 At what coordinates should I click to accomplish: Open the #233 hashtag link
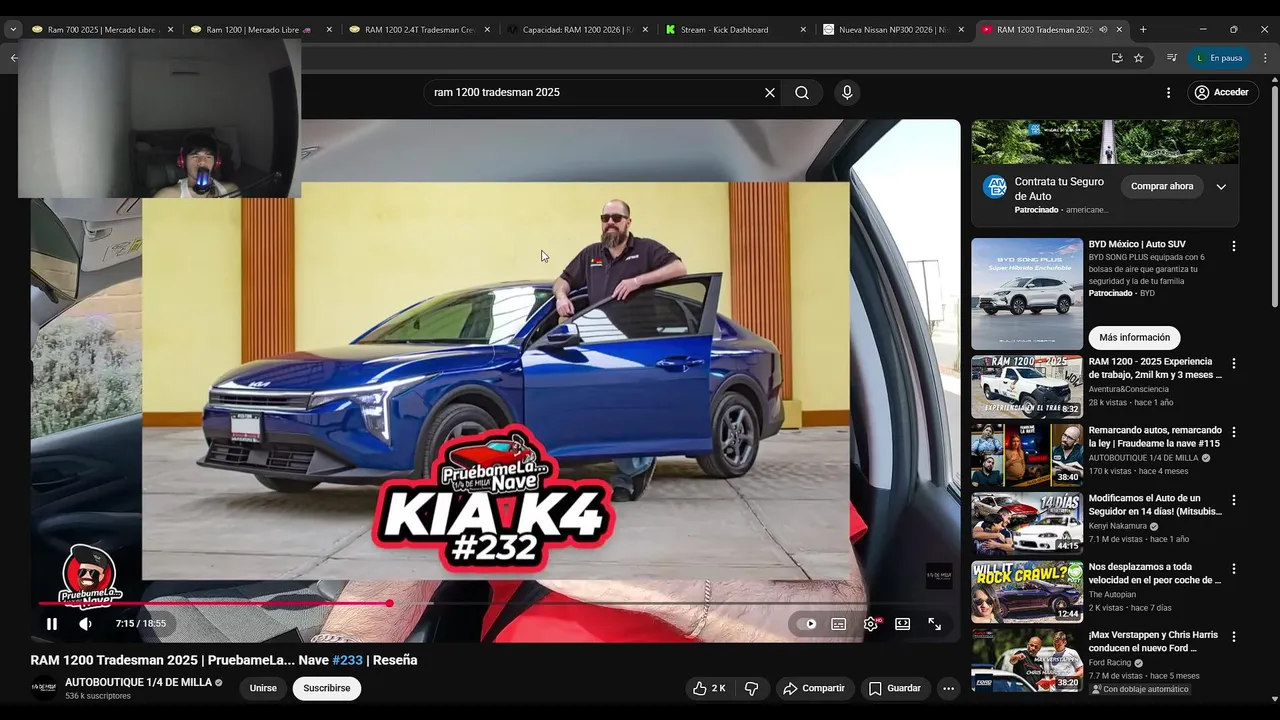pyautogui.click(x=347, y=660)
